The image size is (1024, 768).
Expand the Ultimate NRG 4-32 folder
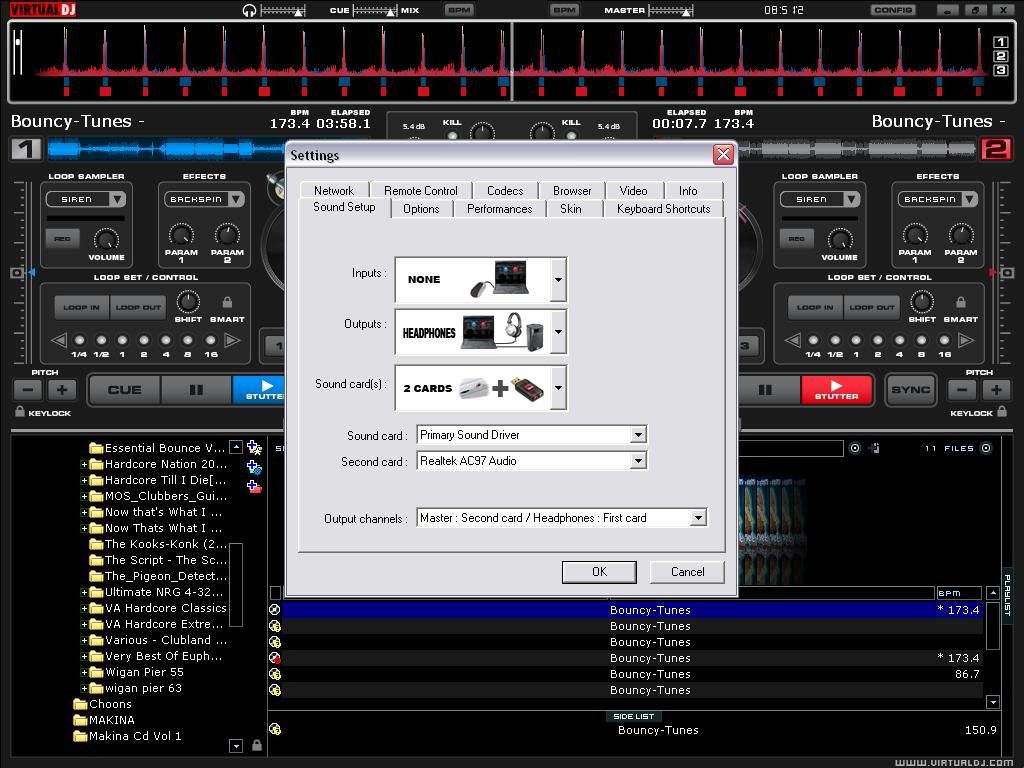pyautogui.click(x=84, y=592)
